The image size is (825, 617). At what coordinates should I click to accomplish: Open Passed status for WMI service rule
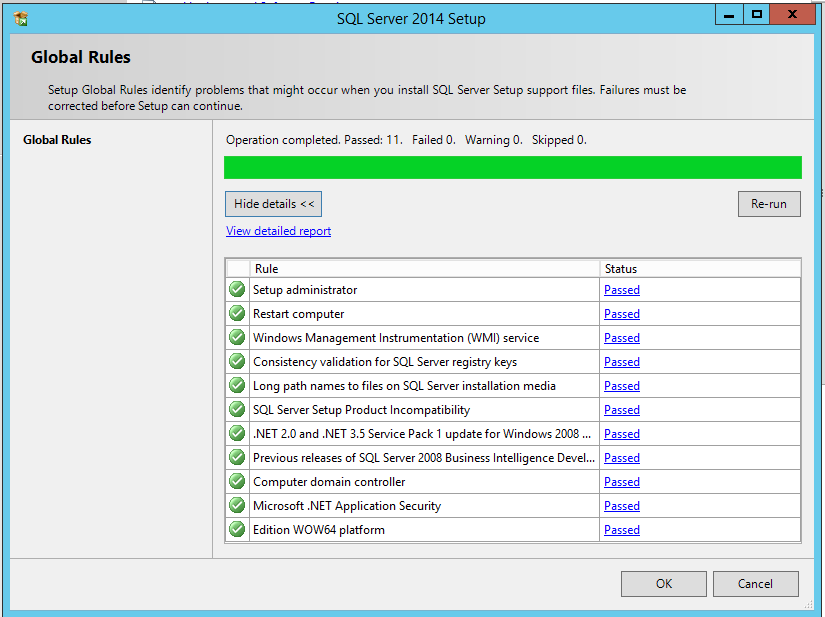622,338
